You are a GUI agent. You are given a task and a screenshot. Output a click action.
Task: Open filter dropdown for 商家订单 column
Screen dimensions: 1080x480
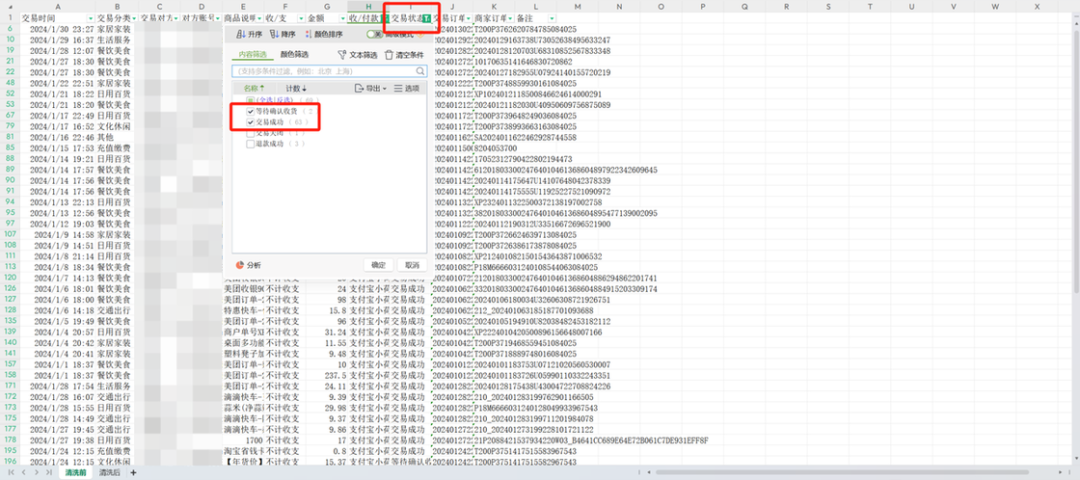click(x=510, y=17)
